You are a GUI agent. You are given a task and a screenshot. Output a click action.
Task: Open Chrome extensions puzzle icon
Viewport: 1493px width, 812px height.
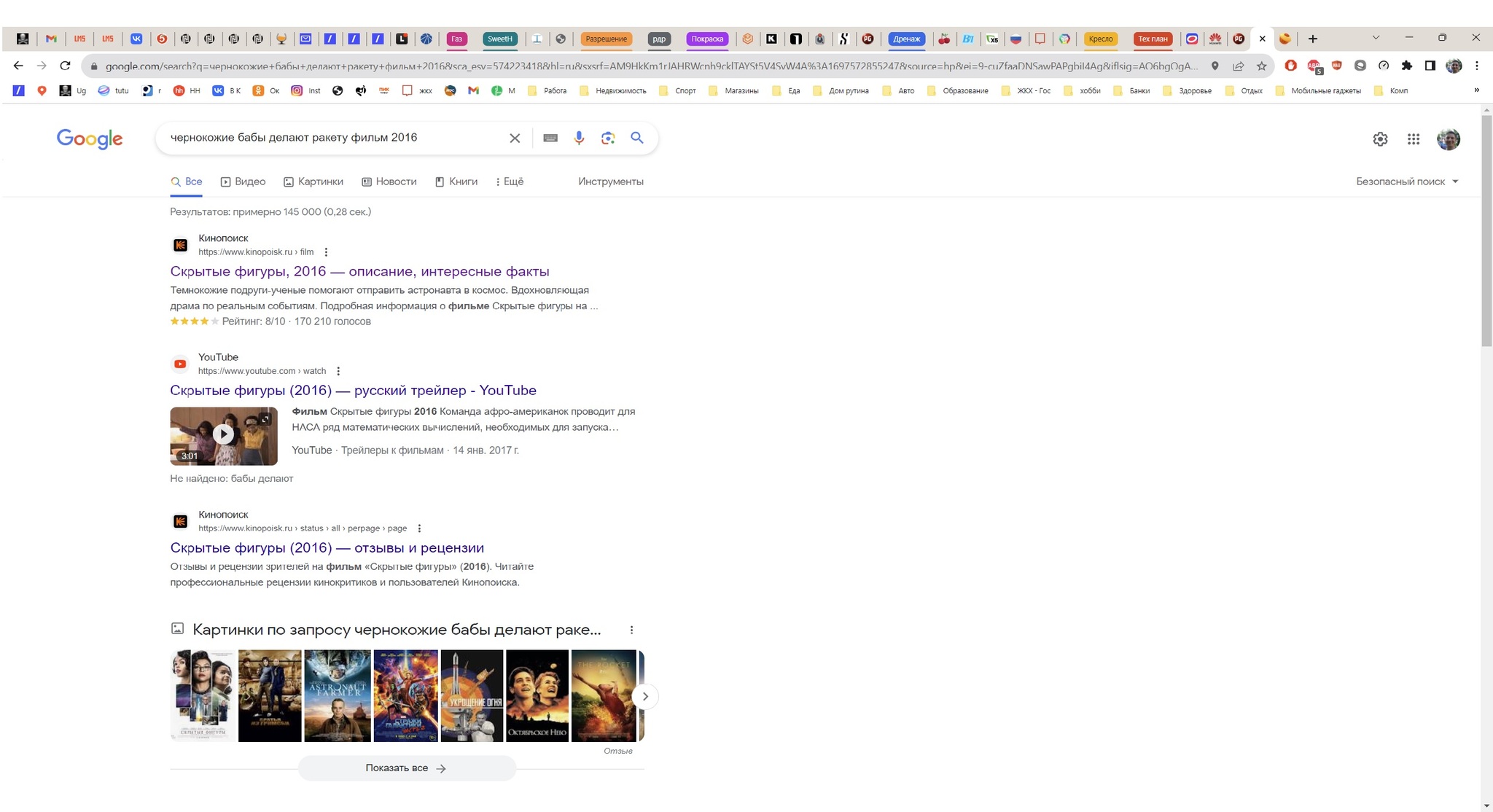pos(1407,66)
